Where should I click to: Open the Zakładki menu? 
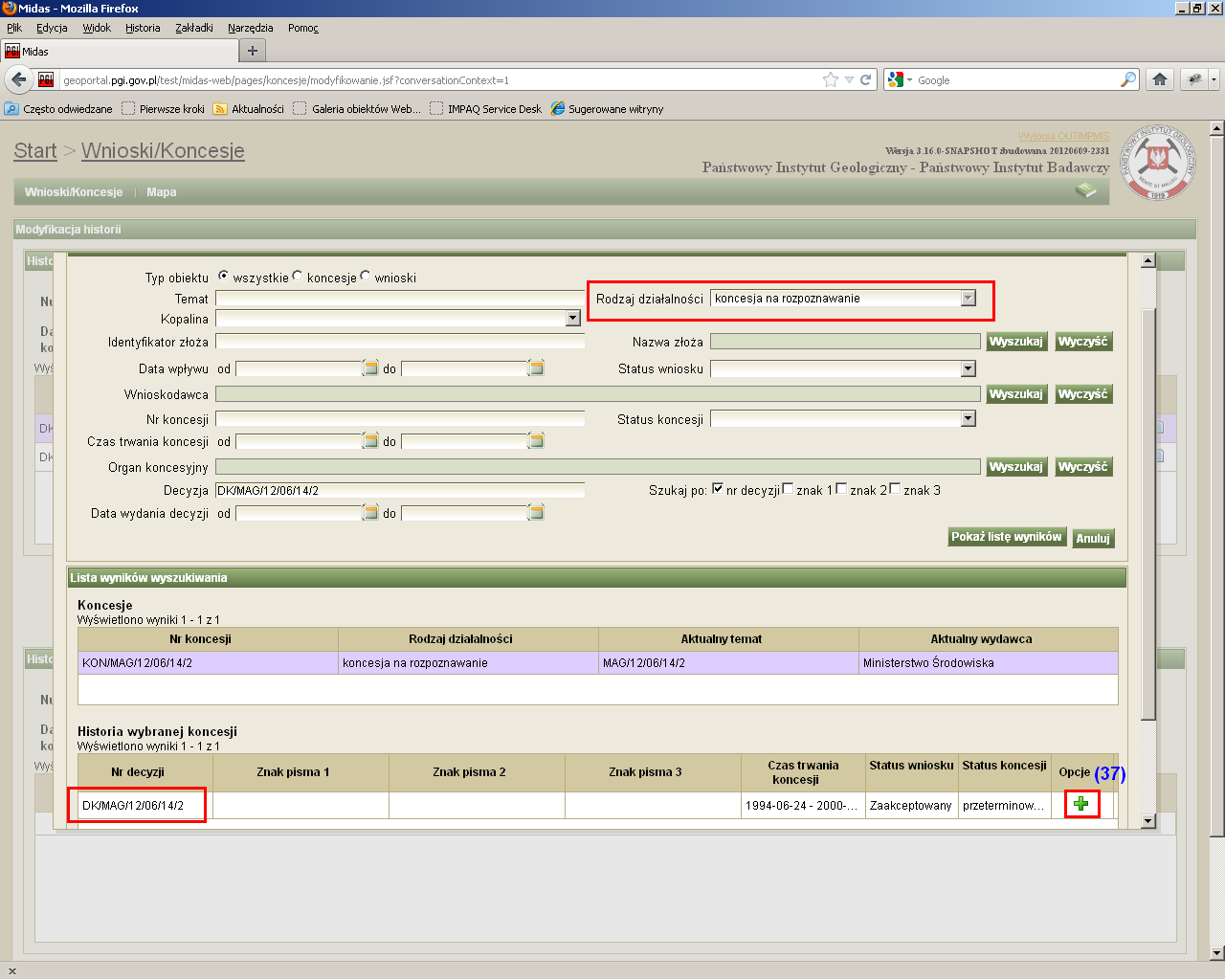(x=194, y=28)
